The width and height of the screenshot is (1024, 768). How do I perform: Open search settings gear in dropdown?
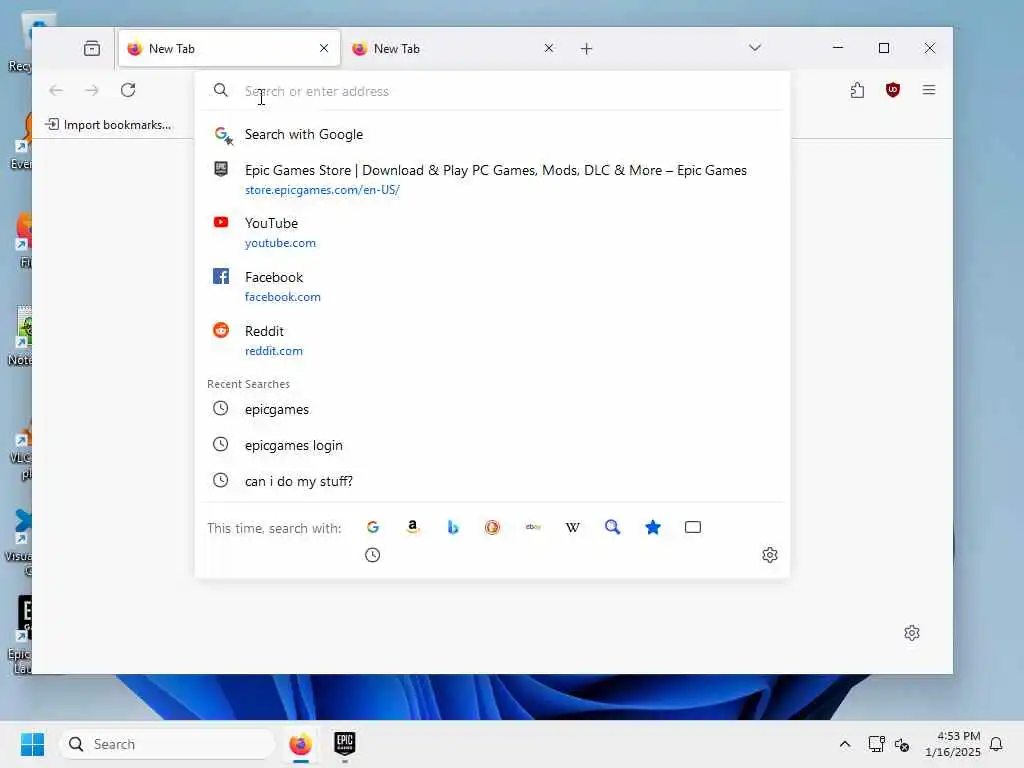pos(770,555)
